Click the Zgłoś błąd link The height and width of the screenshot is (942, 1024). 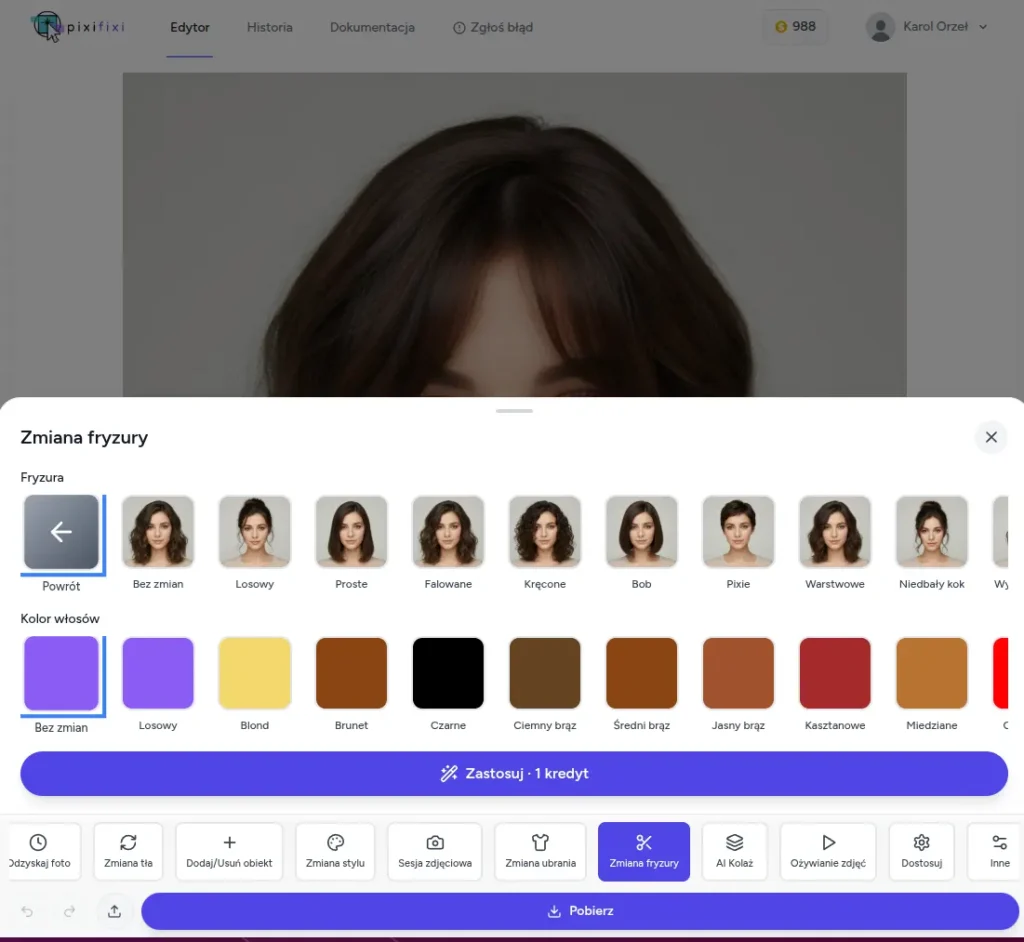[493, 27]
